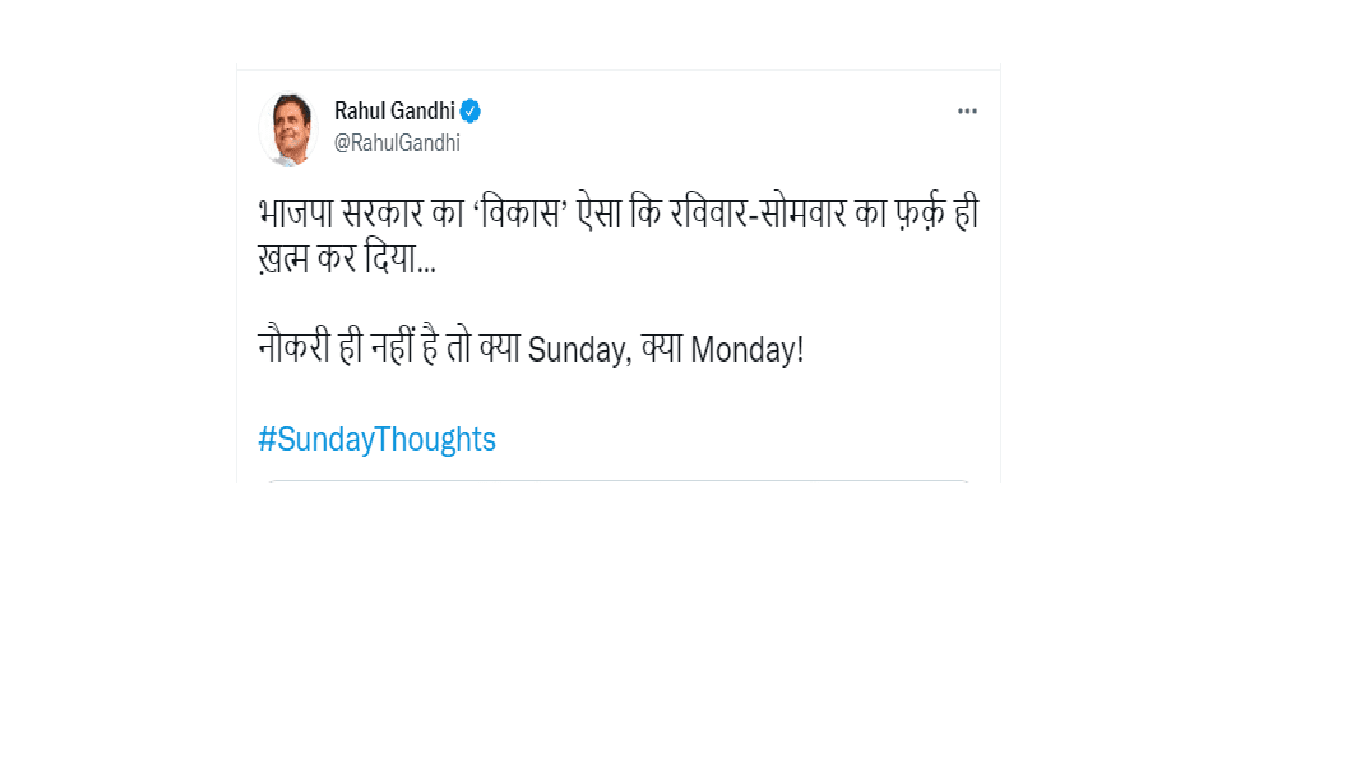Click the blue verified badge beside the name
The width and height of the screenshot is (1366, 768).
[x=471, y=111]
